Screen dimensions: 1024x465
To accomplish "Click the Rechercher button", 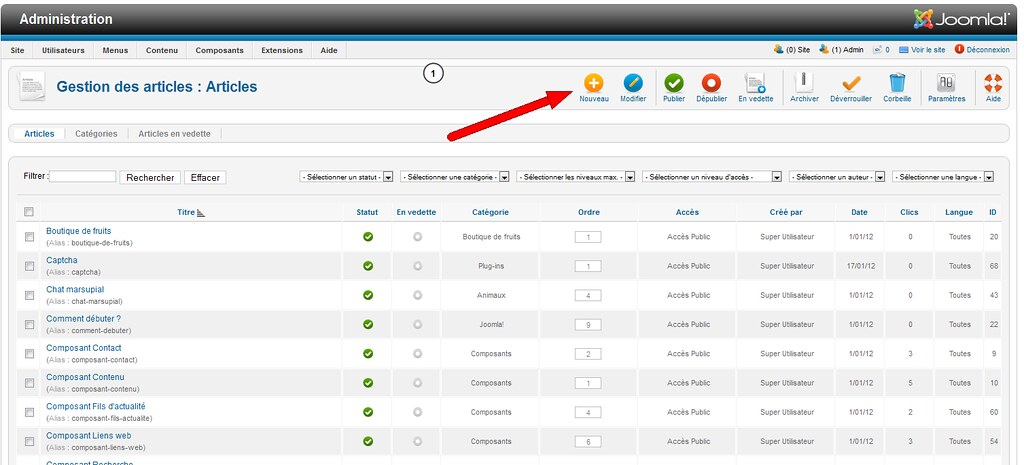I will coord(150,178).
